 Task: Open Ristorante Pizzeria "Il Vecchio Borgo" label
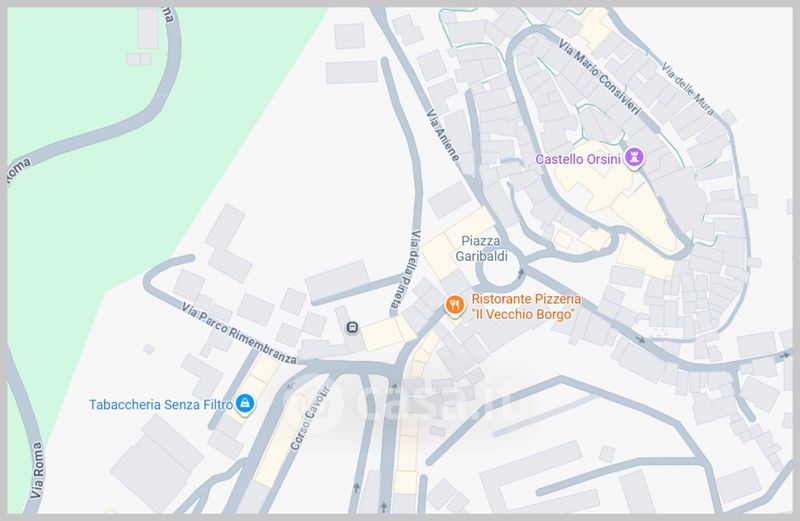pyautogui.click(x=526, y=306)
